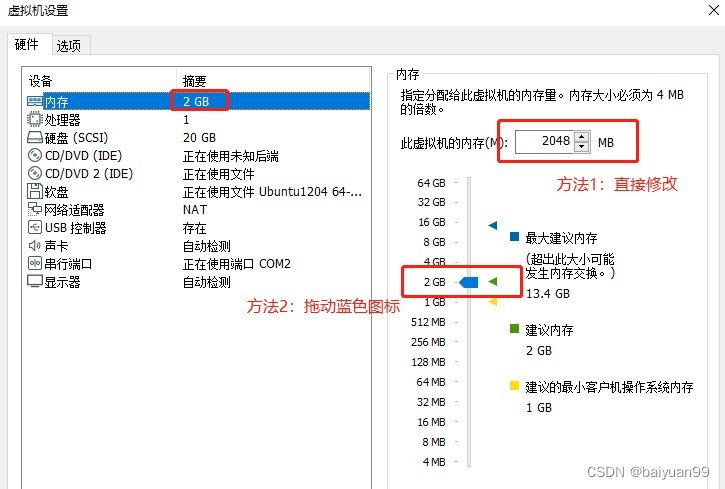Screen dimensions: 725x489
Task: Select the 软盘 device row
Action: [198, 192]
